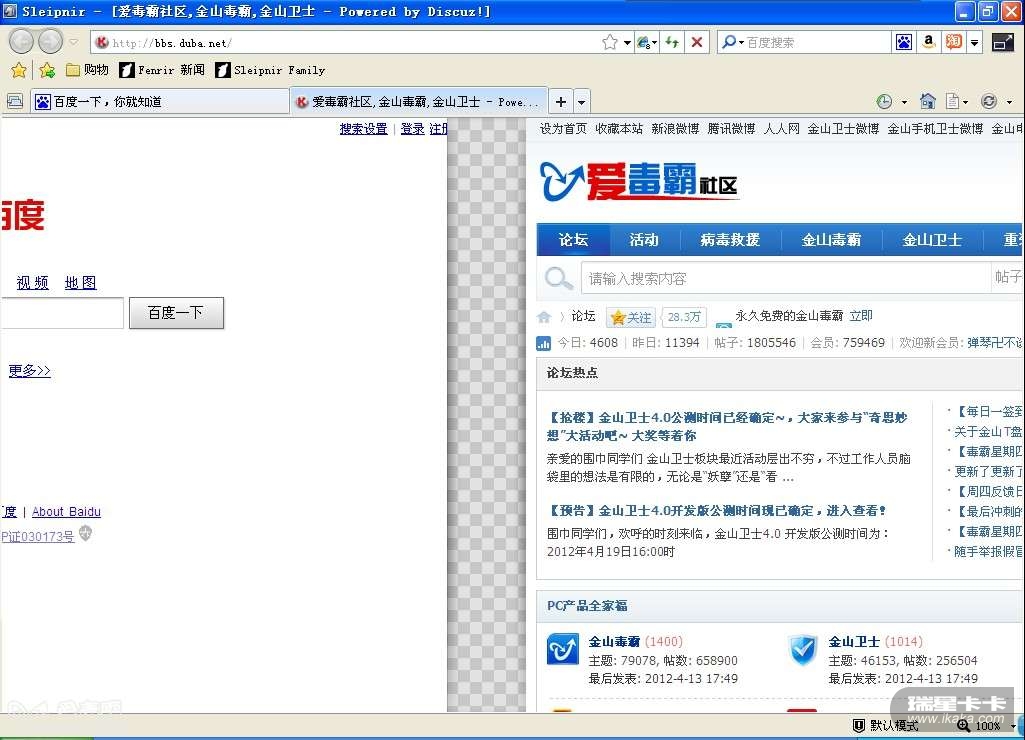
Task: Click the full screen toggle icon
Action: pyautogui.click(x=1003, y=42)
